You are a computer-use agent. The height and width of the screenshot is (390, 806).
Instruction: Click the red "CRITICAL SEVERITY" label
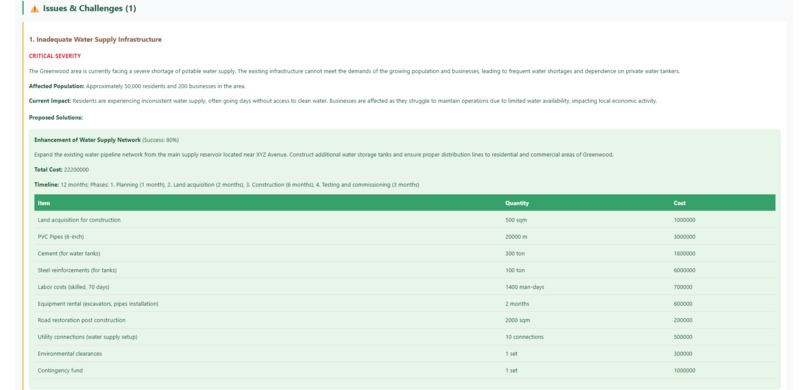[x=55, y=56]
